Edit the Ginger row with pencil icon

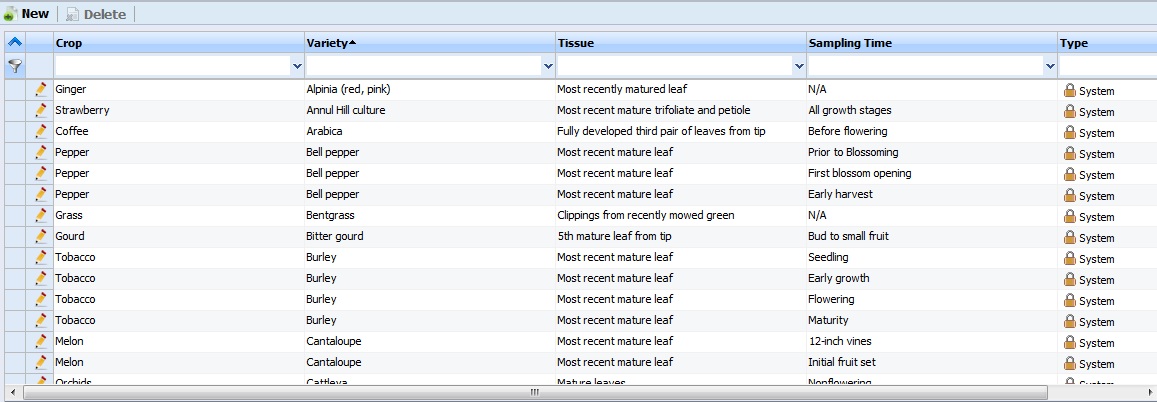click(41, 89)
